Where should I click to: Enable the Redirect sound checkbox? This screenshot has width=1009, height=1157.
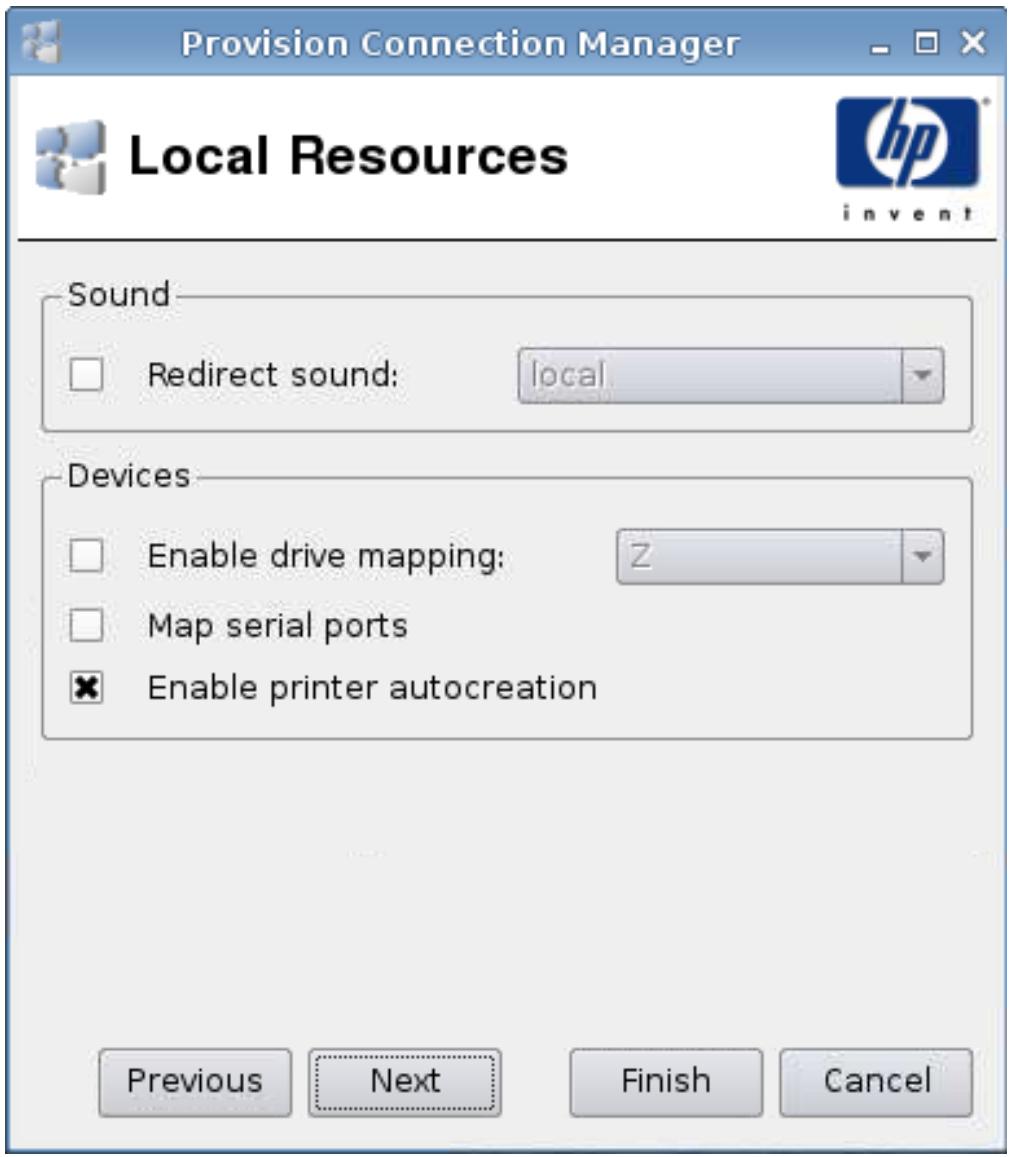[x=86, y=374]
